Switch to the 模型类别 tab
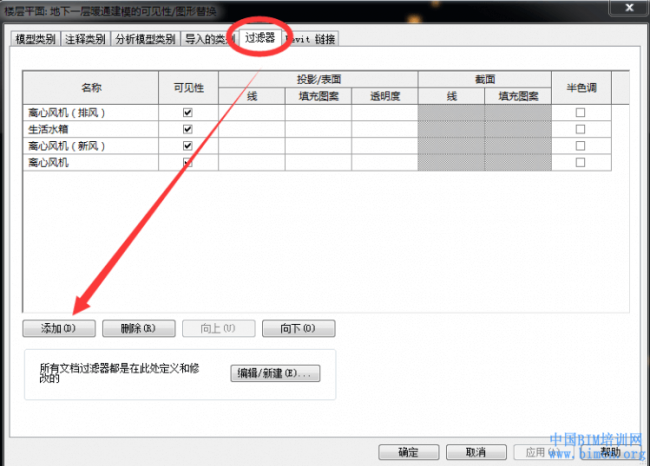Viewport: 650px width, 466px height. 35,39
